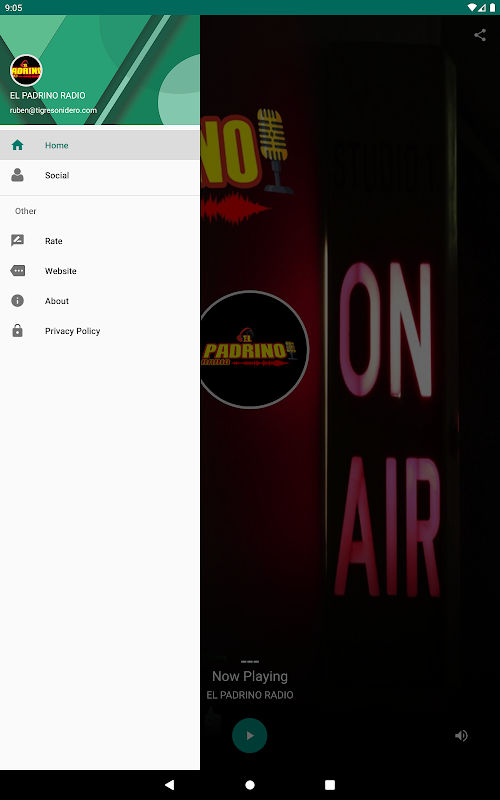500x800 pixels.
Task: Open the Social menu item
Action: click(100, 175)
